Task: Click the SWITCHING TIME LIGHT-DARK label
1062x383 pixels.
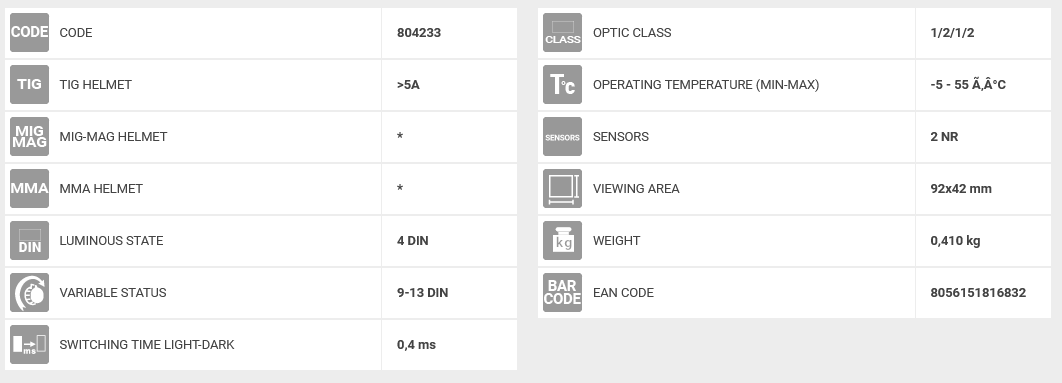Action: [147, 344]
